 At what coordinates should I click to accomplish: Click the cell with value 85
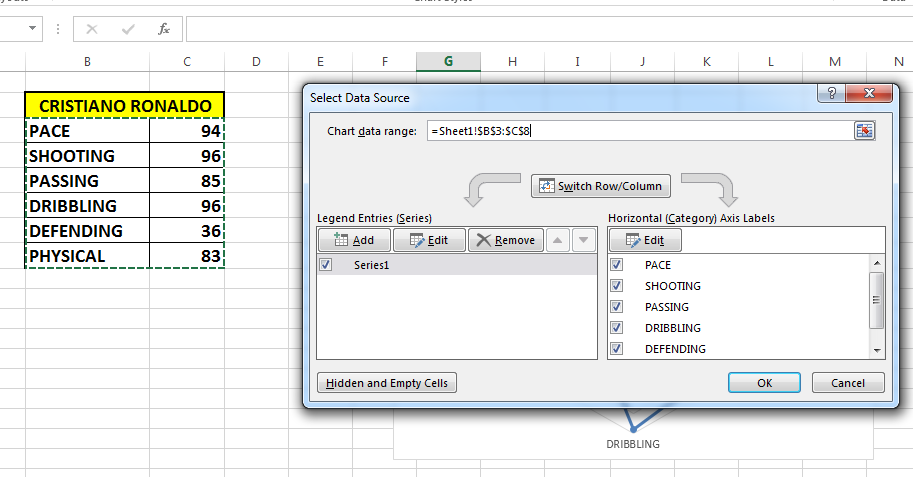tap(186, 181)
